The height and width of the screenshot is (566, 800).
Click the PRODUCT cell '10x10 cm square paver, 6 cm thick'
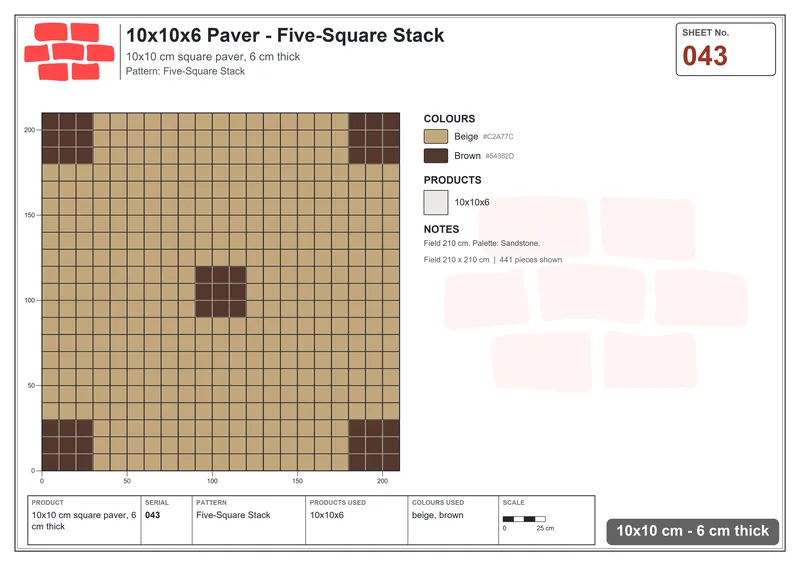point(84,521)
